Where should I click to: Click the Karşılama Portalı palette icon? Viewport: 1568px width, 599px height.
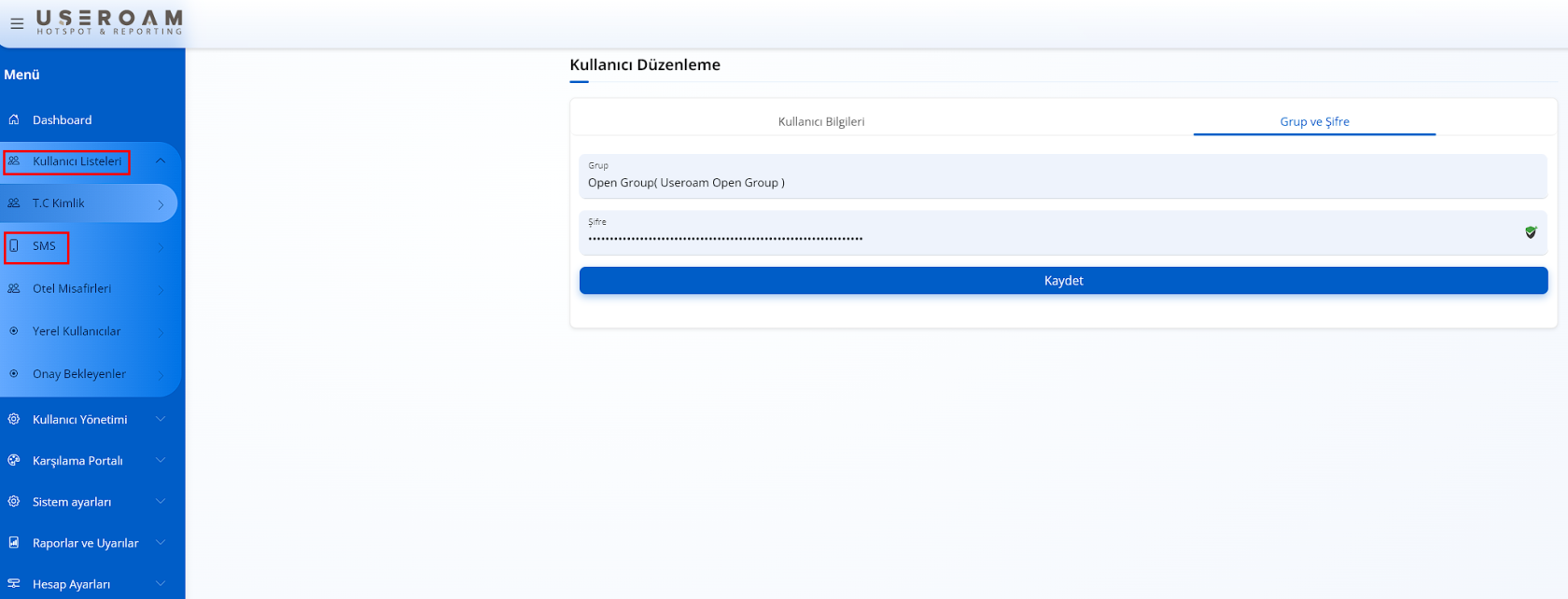(14, 460)
